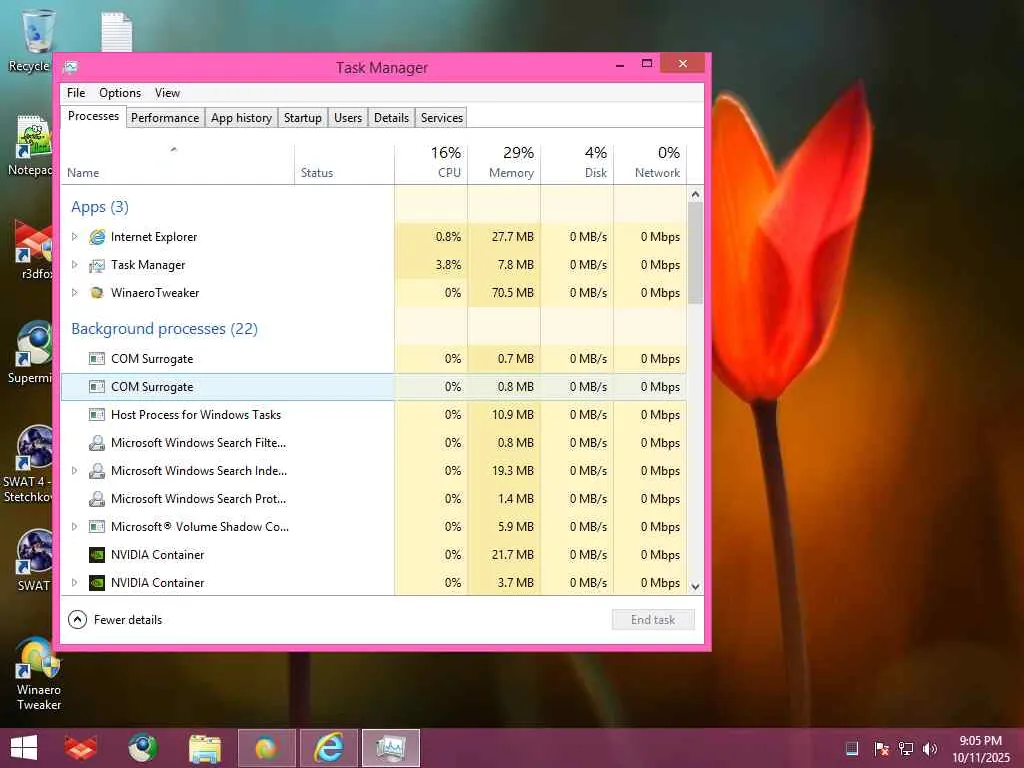
Task: Collapse view with Fewer details
Action: click(x=115, y=620)
